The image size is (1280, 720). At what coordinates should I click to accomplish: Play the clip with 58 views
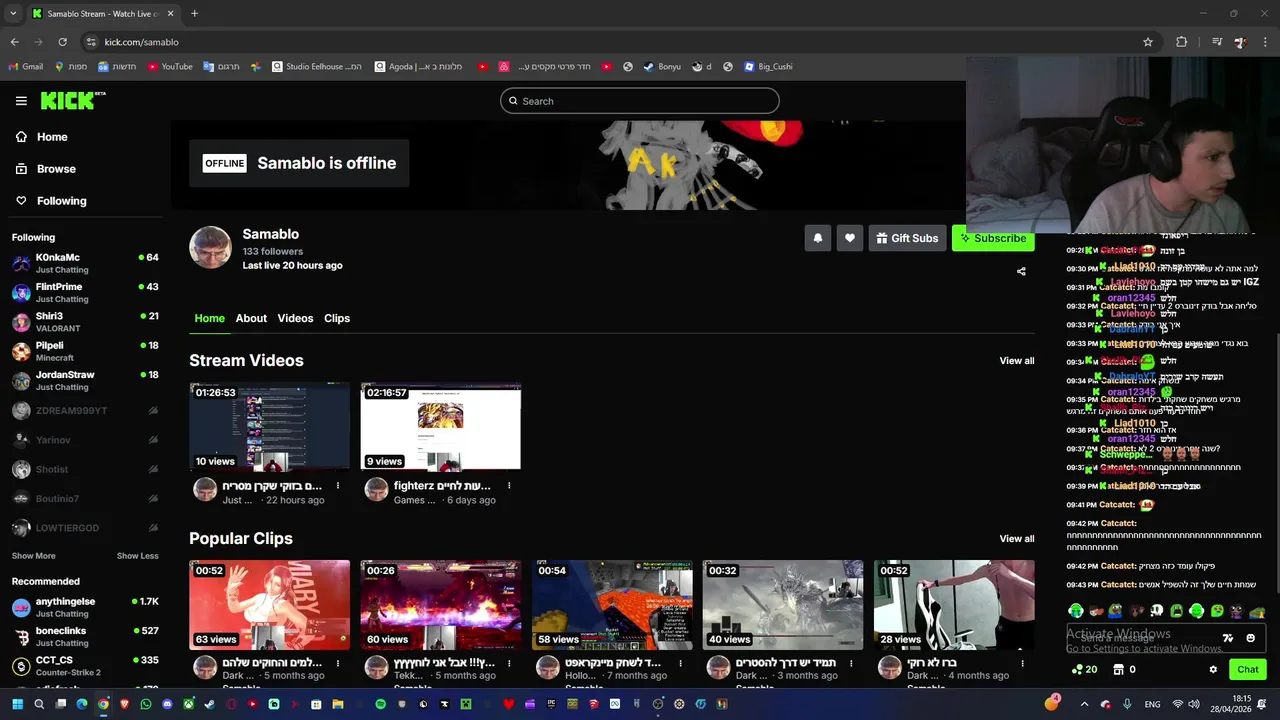pyautogui.click(x=612, y=605)
